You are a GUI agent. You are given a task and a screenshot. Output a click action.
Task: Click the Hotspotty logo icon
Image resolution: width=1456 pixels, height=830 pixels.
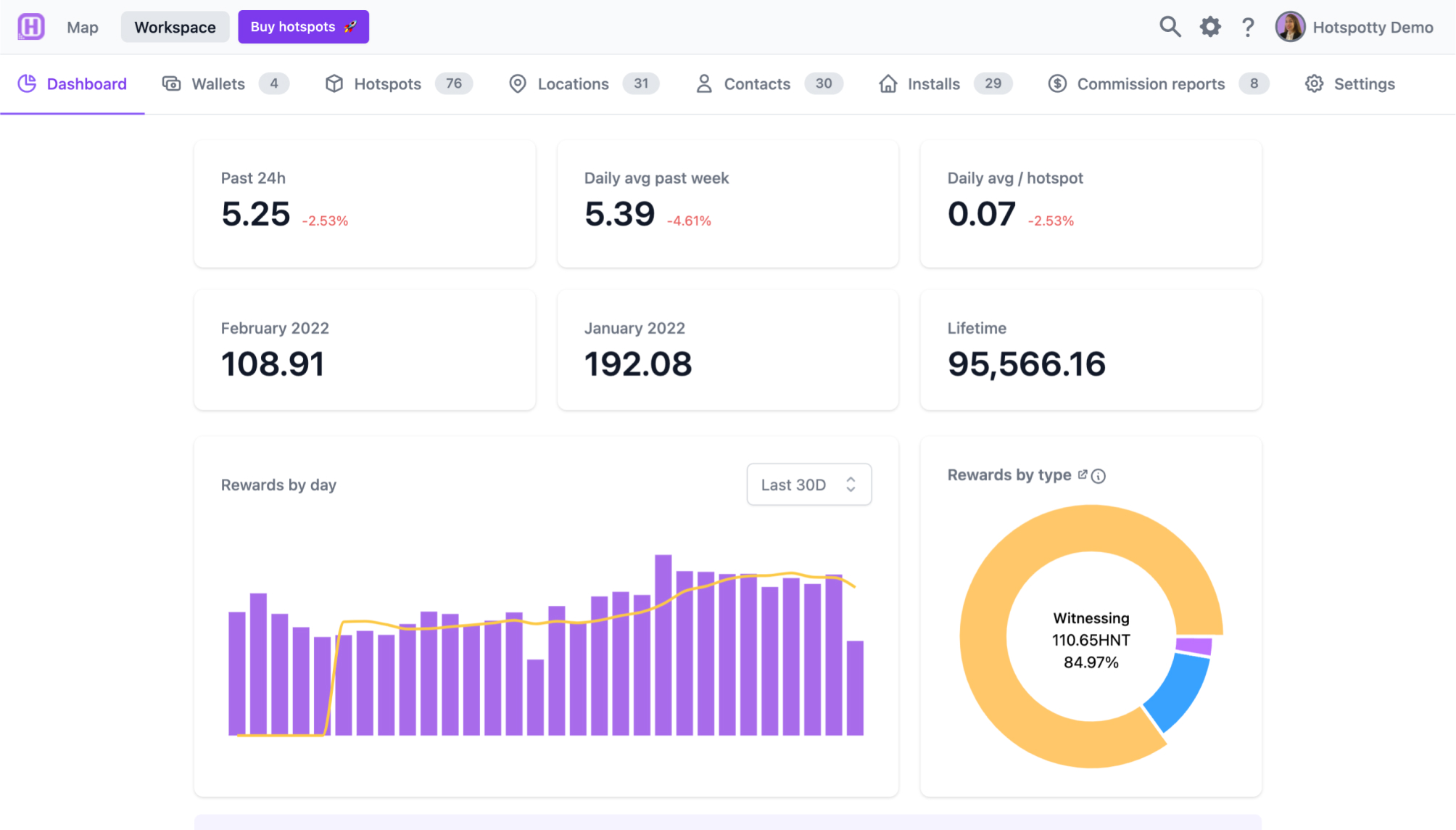point(31,27)
